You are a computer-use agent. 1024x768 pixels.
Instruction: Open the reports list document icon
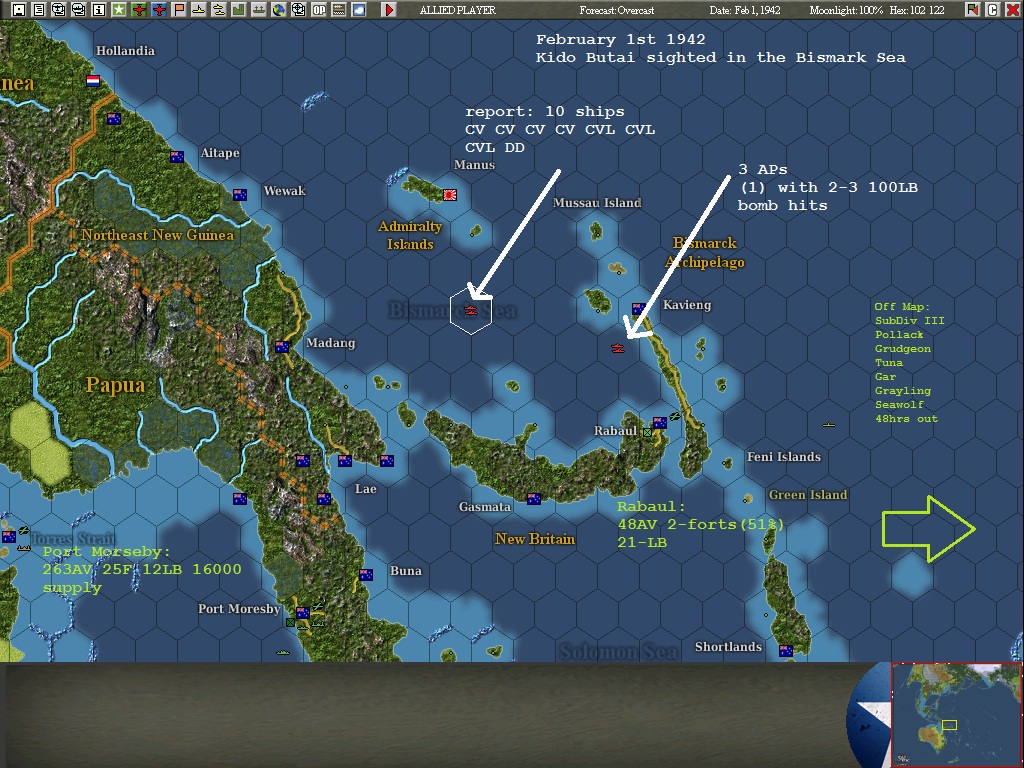click(x=39, y=9)
